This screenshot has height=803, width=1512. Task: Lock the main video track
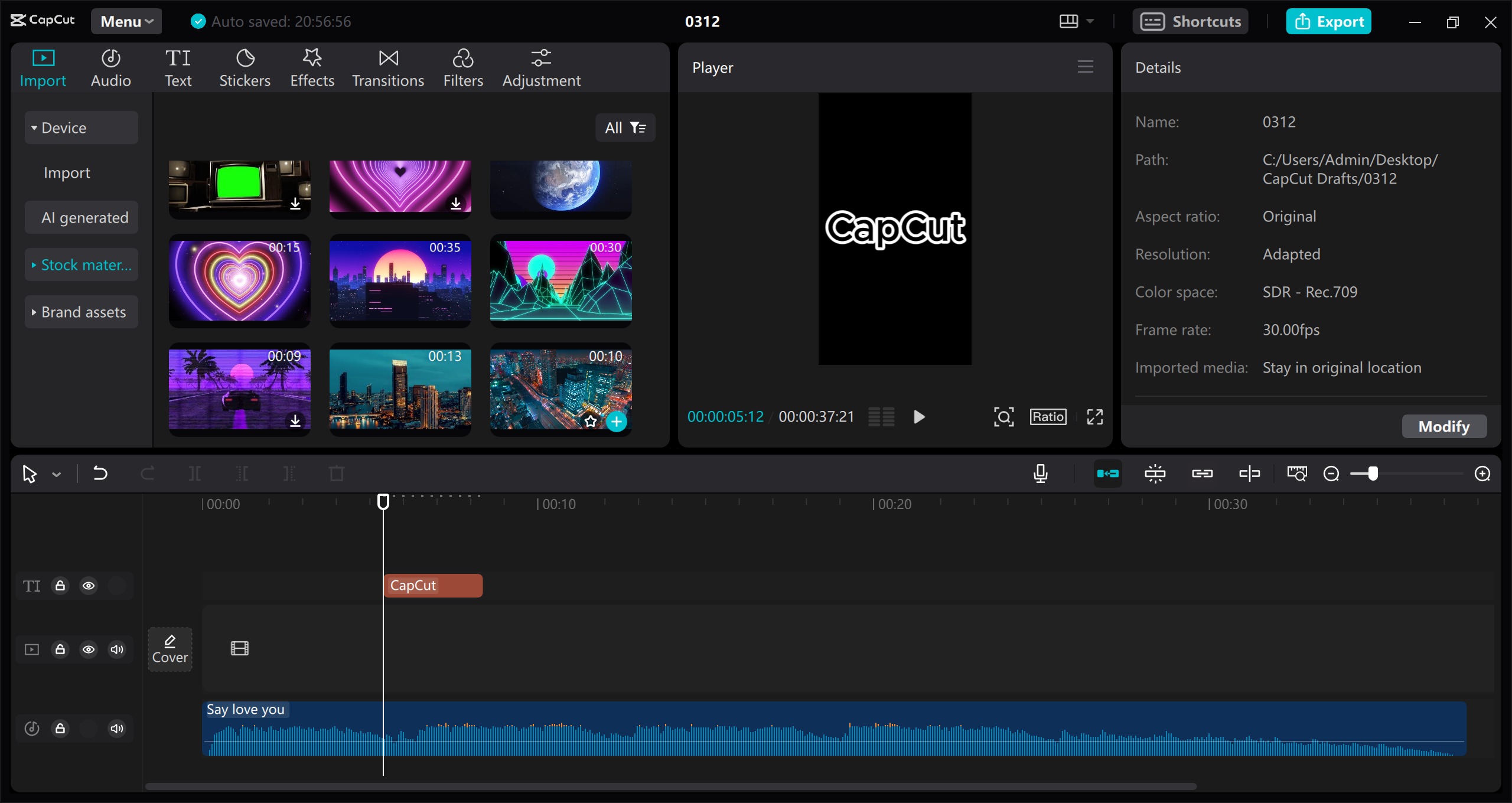click(60, 649)
